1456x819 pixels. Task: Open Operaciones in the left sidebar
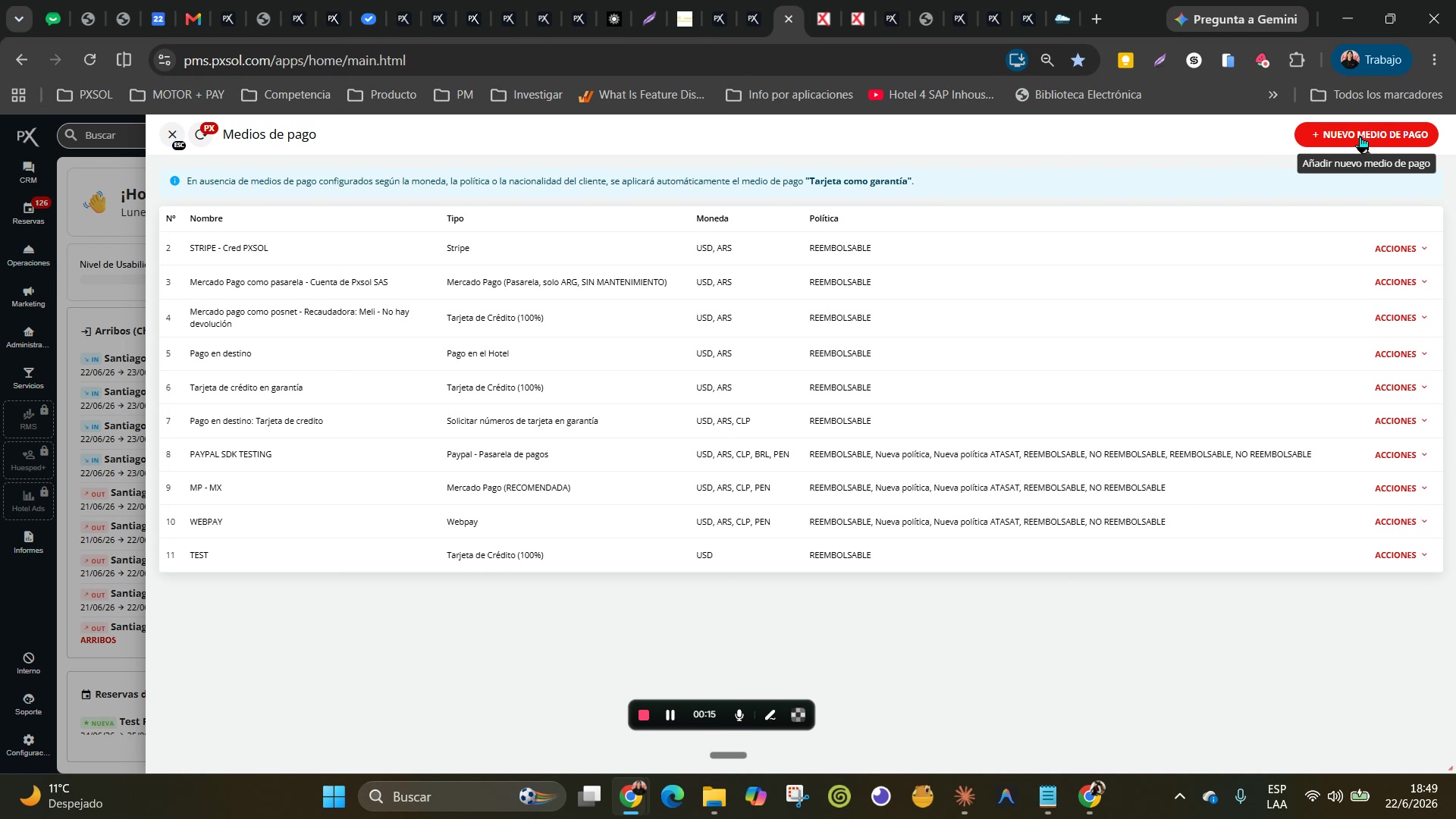[x=28, y=255]
